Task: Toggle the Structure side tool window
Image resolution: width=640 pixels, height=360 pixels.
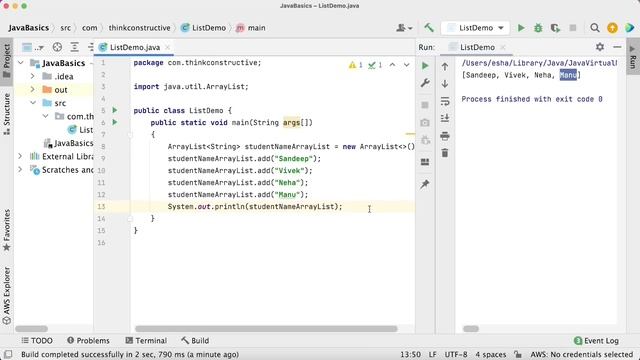Action: tap(7, 114)
